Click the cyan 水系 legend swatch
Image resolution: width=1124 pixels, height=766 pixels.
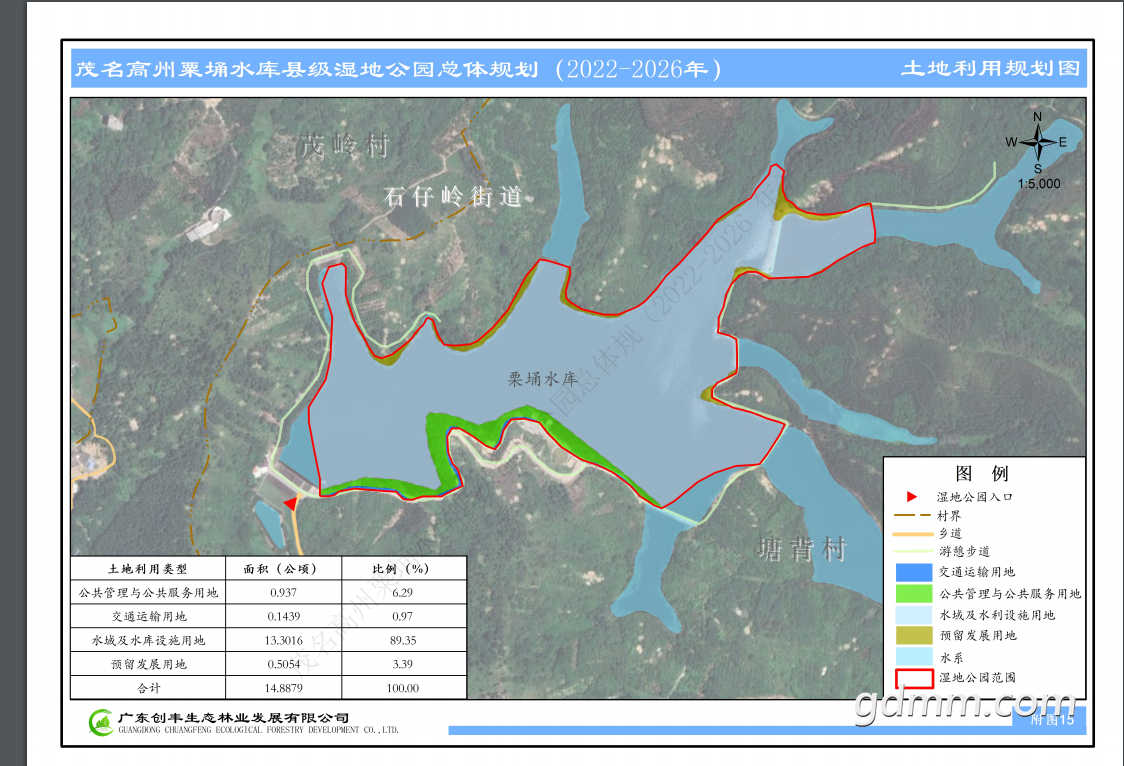(914, 656)
